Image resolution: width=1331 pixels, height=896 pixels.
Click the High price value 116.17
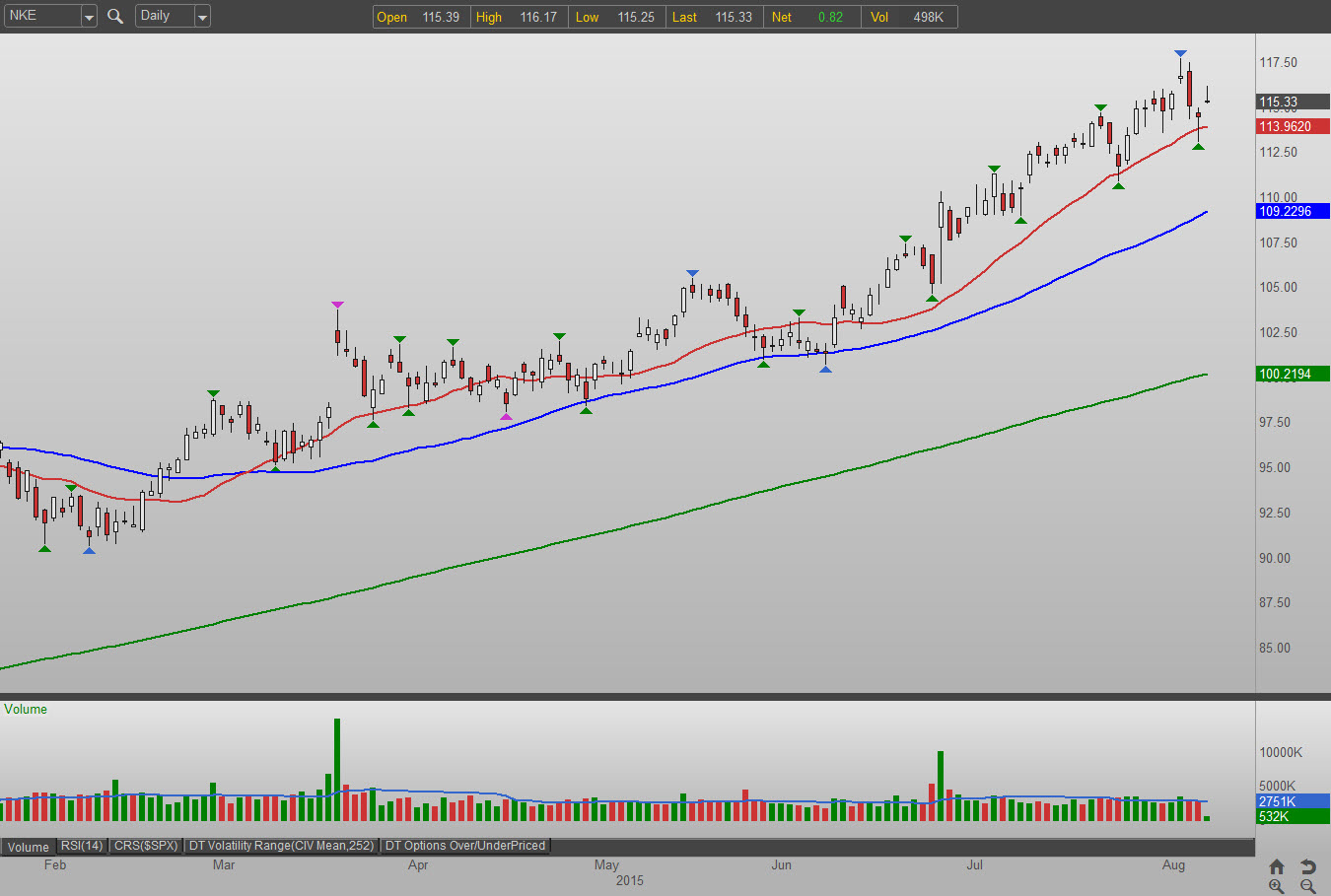538,17
